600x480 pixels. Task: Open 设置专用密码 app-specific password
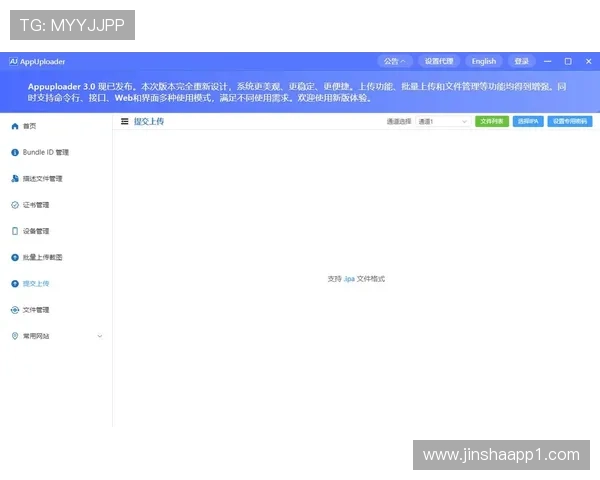tap(570, 121)
